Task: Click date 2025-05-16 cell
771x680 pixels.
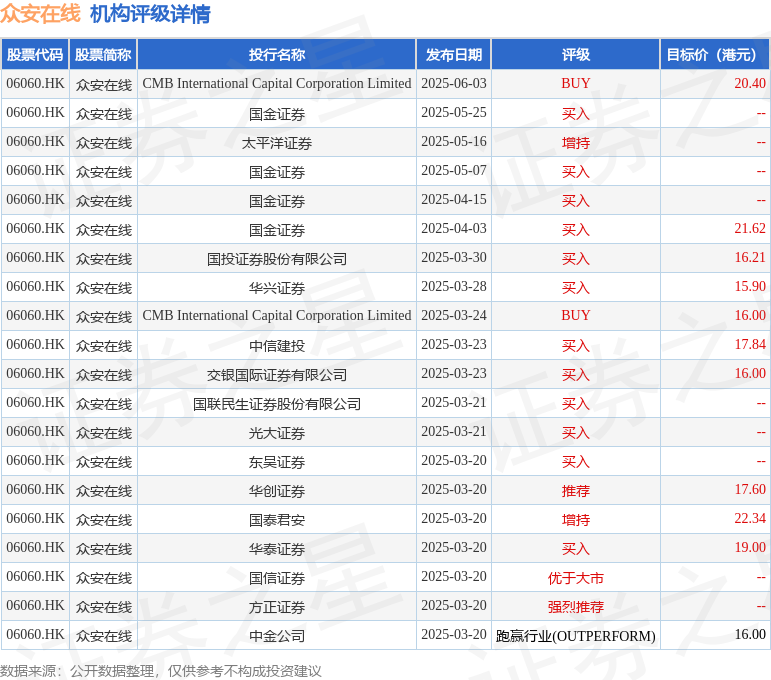Action: 454,142
